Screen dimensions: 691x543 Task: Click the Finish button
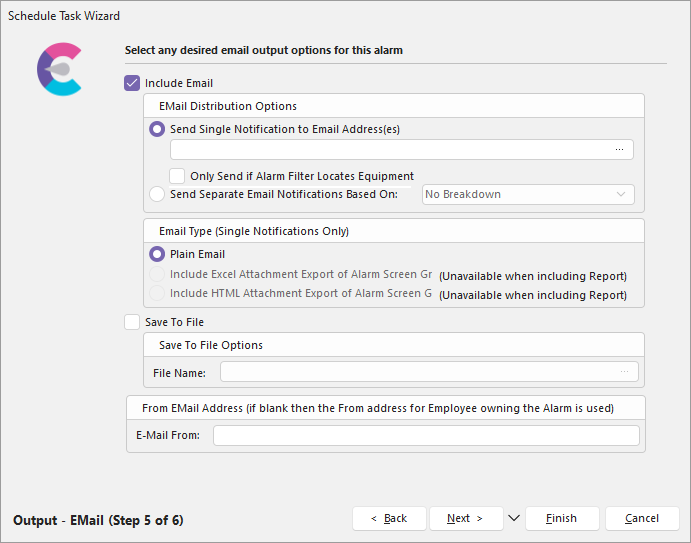click(561, 518)
